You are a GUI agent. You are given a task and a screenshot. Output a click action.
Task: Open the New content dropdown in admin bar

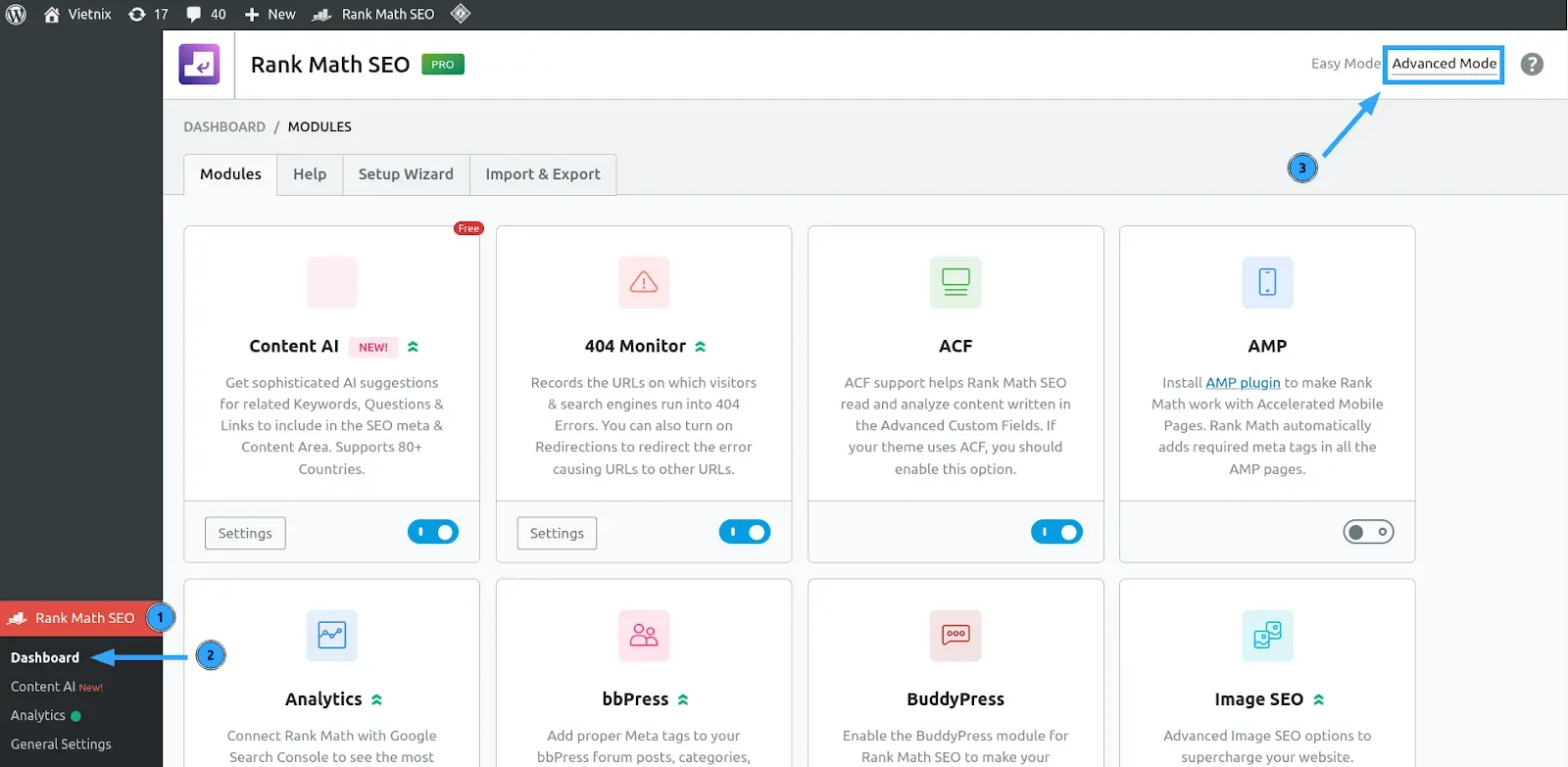(269, 15)
